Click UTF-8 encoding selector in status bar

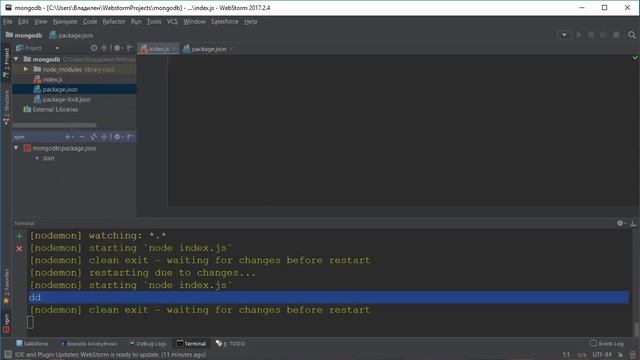coord(602,355)
